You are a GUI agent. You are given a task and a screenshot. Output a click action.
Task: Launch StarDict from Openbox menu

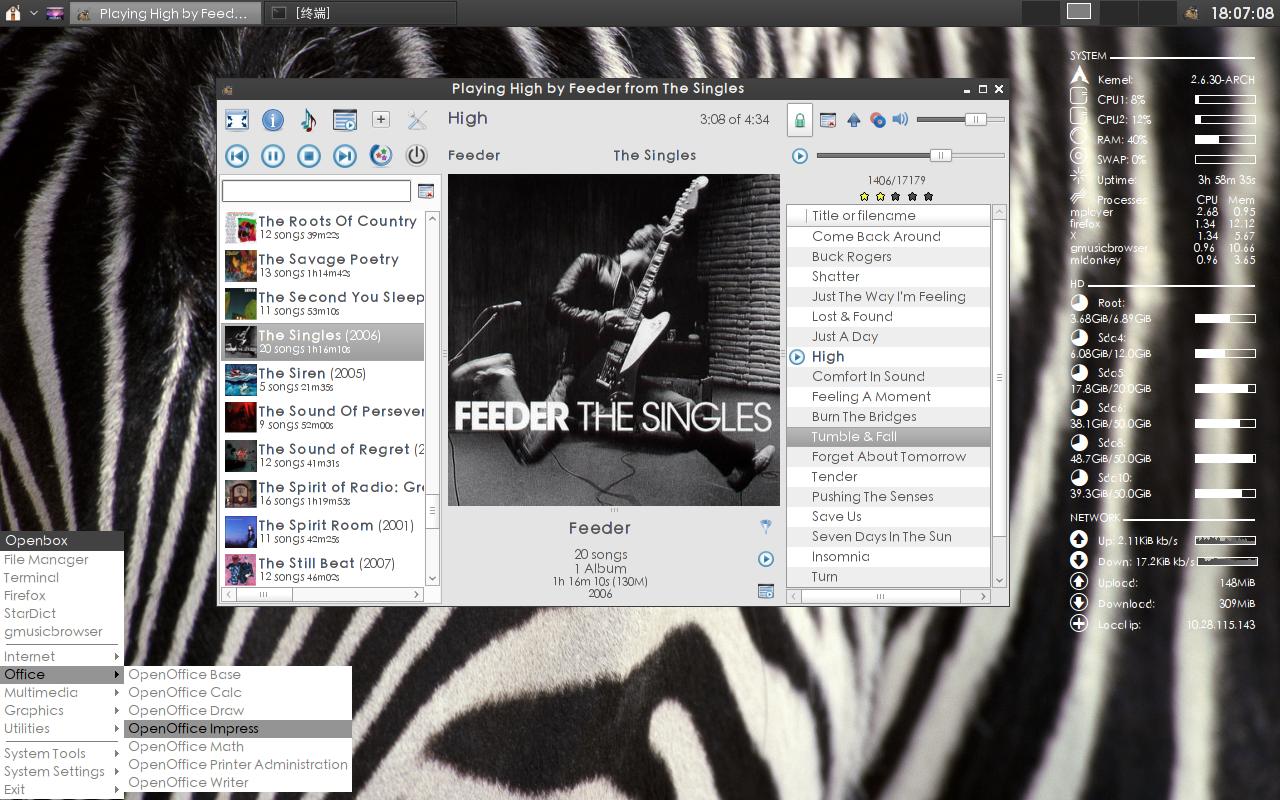(x=62, y=614)
